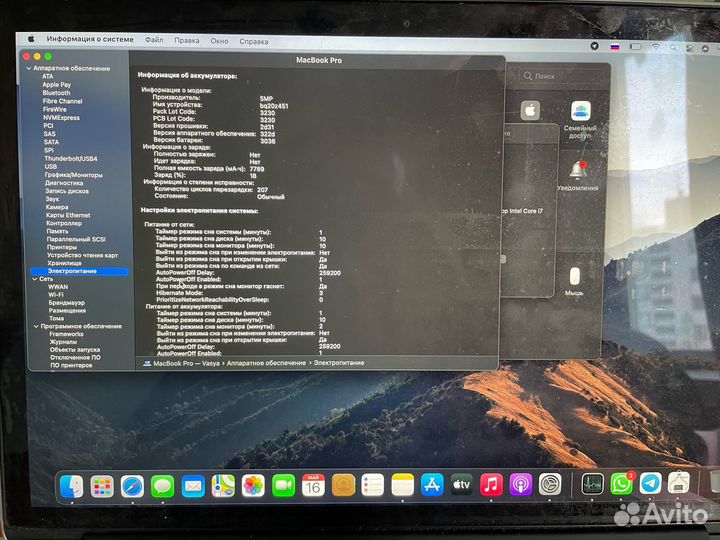
Task: Select Apple Pay in the sidebar
Action: [56, 84]
